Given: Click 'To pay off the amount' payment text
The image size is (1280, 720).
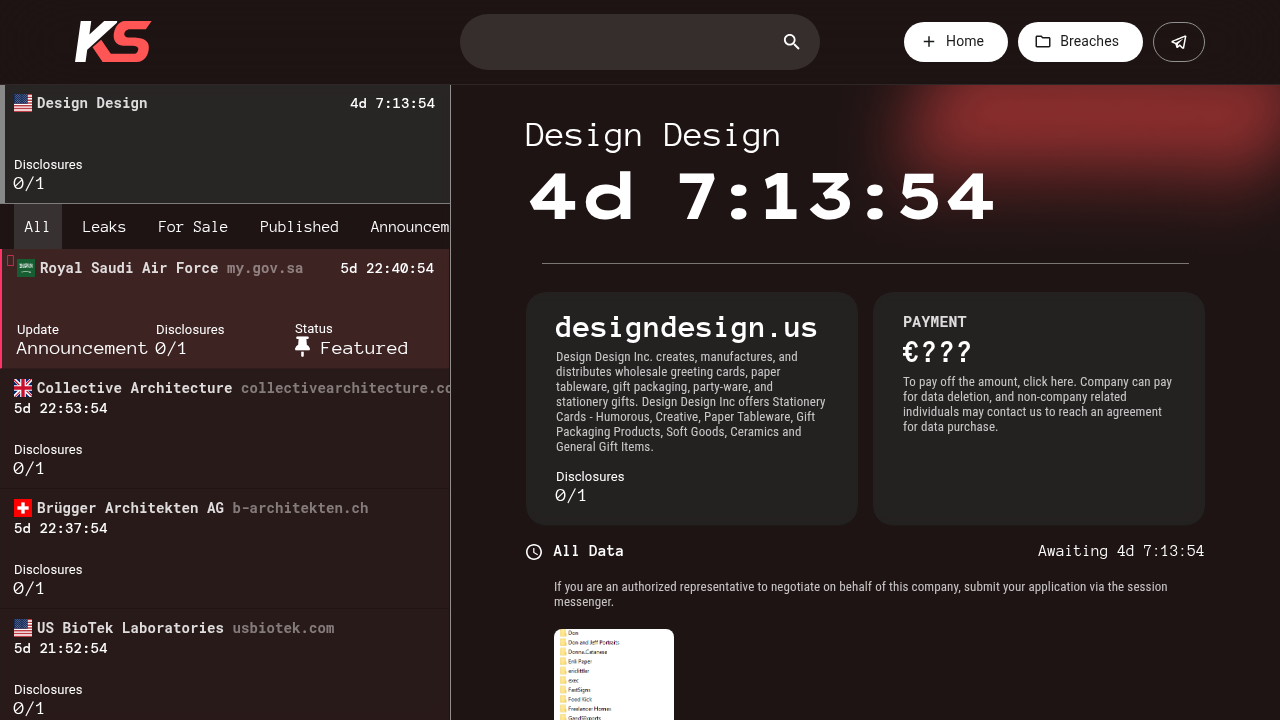Looking at the screenshot, I should pos(1037,404).
